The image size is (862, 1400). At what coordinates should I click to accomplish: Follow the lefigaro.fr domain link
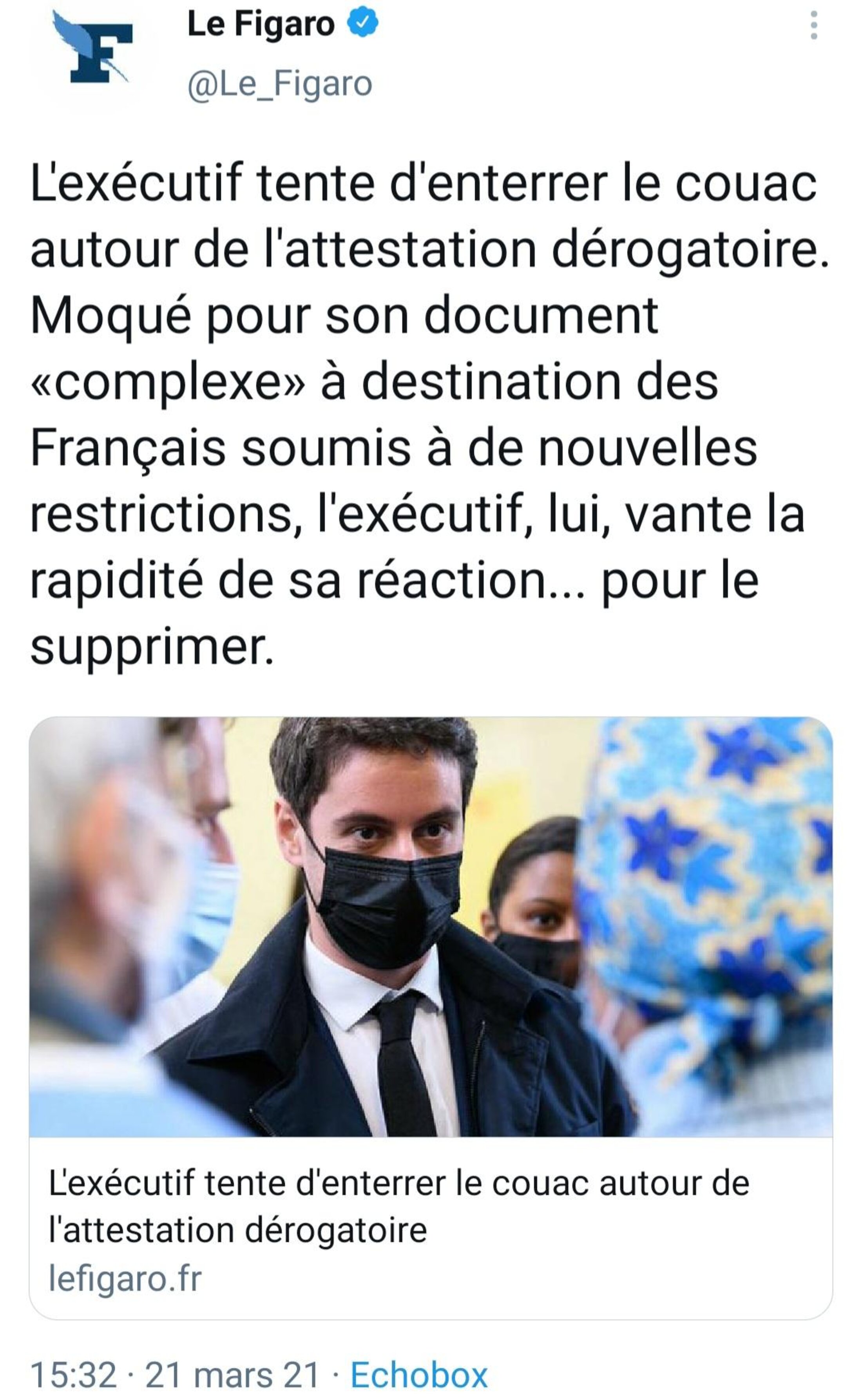click(x=125, y=1280)
